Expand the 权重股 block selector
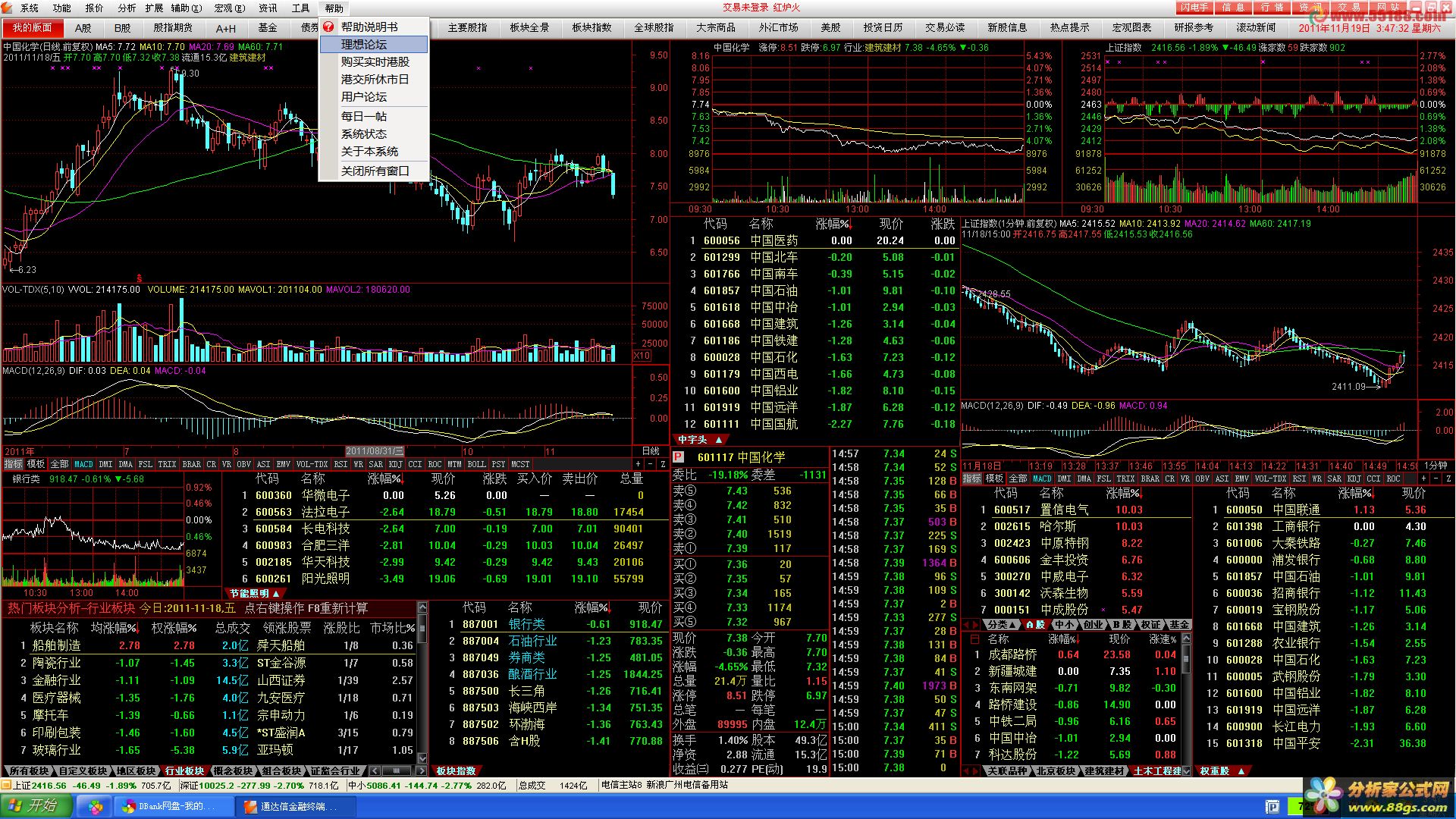The width and height of the screenshot is (1456, 819). (1222, 771)
